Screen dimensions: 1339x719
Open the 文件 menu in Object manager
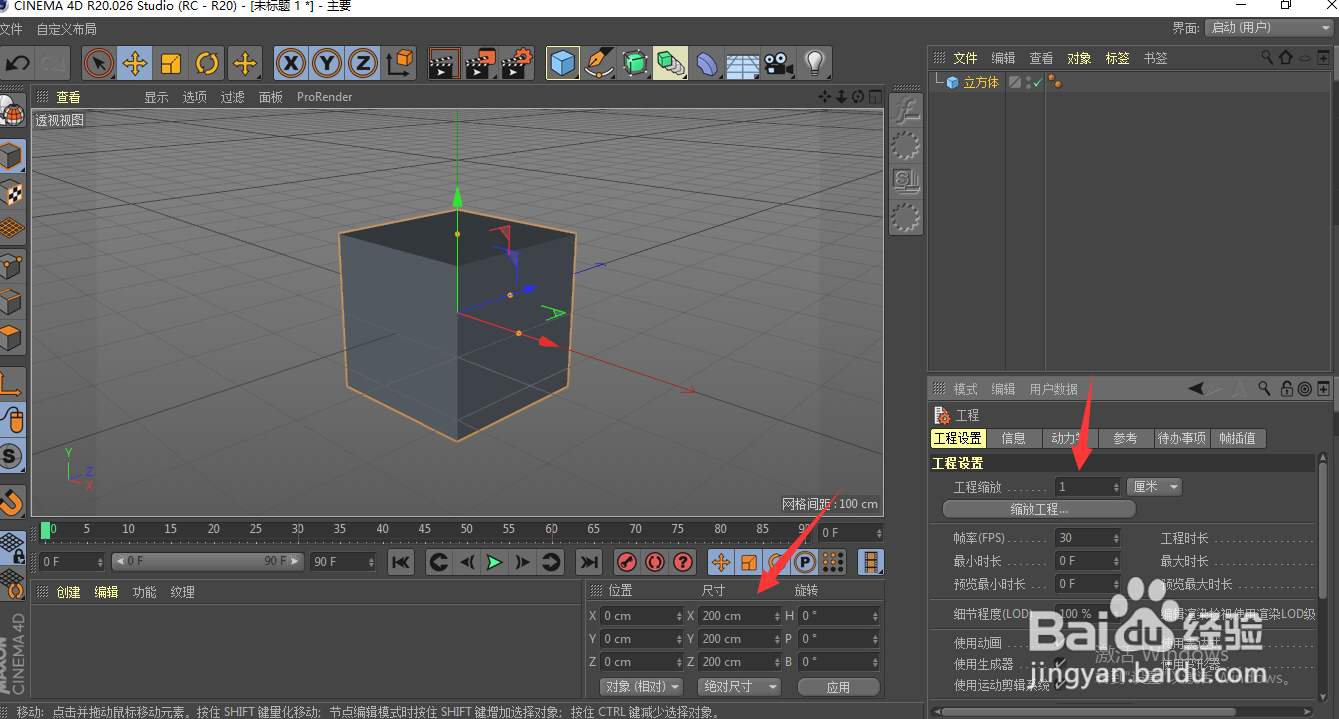point(965,58)
